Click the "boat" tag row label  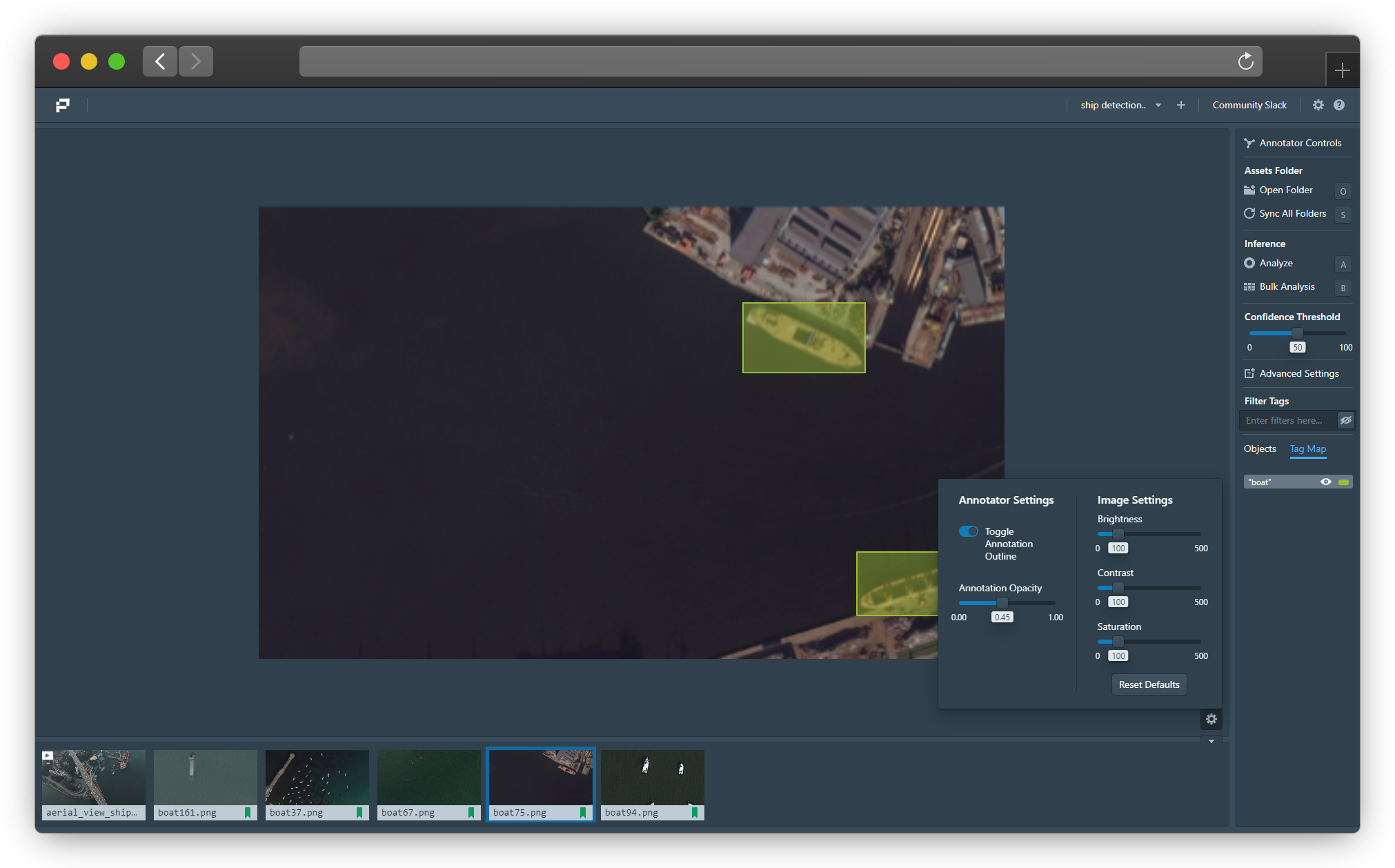[1260, 482]
